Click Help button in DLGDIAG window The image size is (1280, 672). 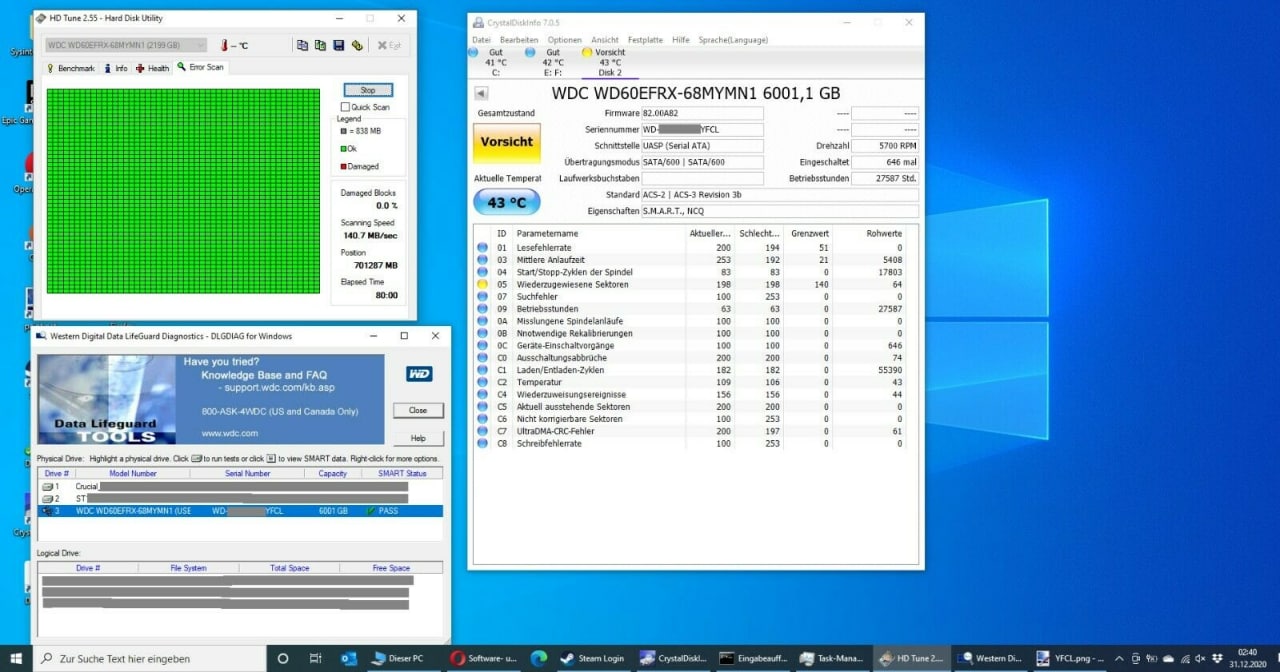[x=418, y=438]
